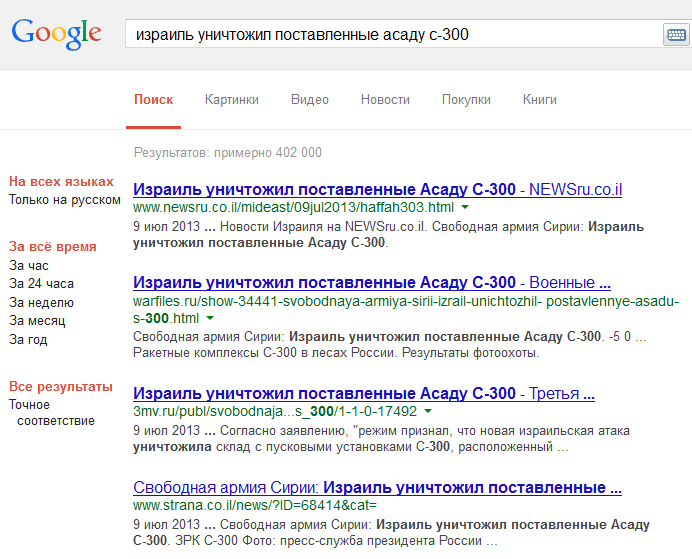Image resolution: width=692 pixels, height=559 pixels.
Task: Filter results За неделю
Action: coord(41,303)
